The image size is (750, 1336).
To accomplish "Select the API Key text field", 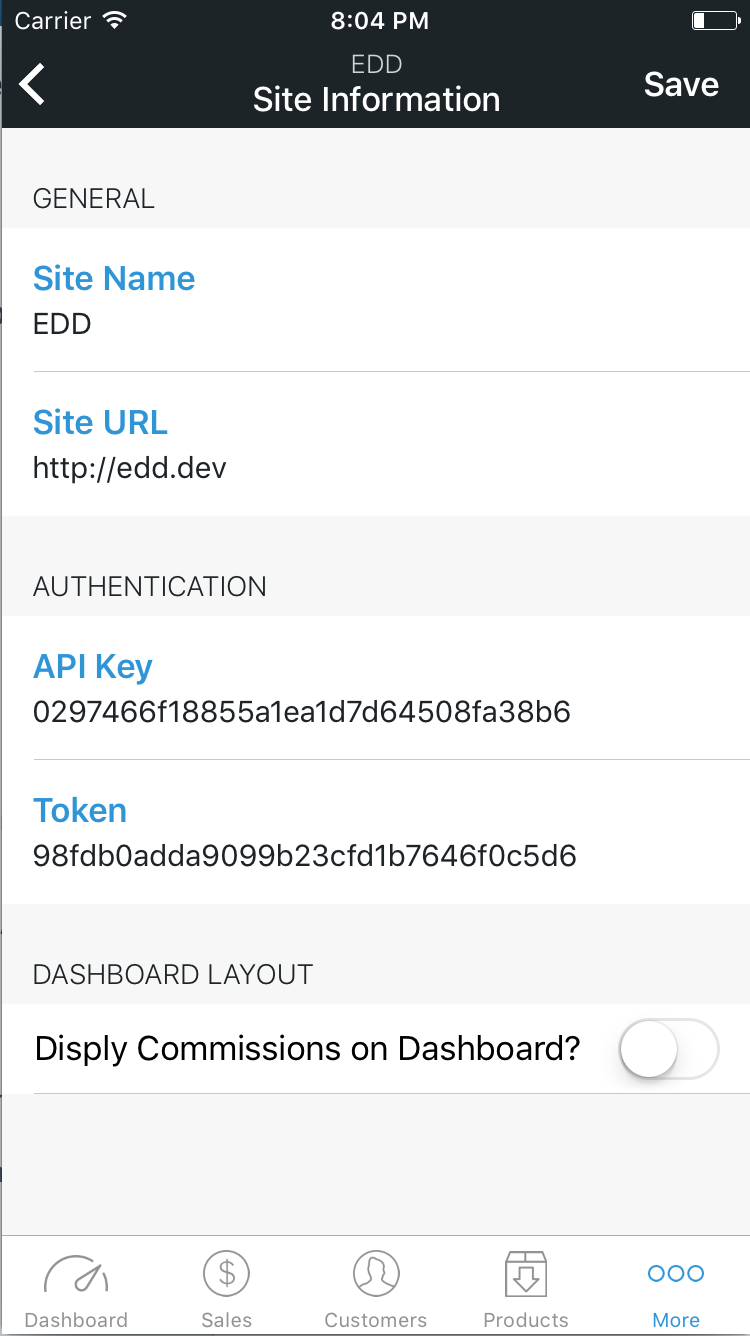I will point(301,712).
